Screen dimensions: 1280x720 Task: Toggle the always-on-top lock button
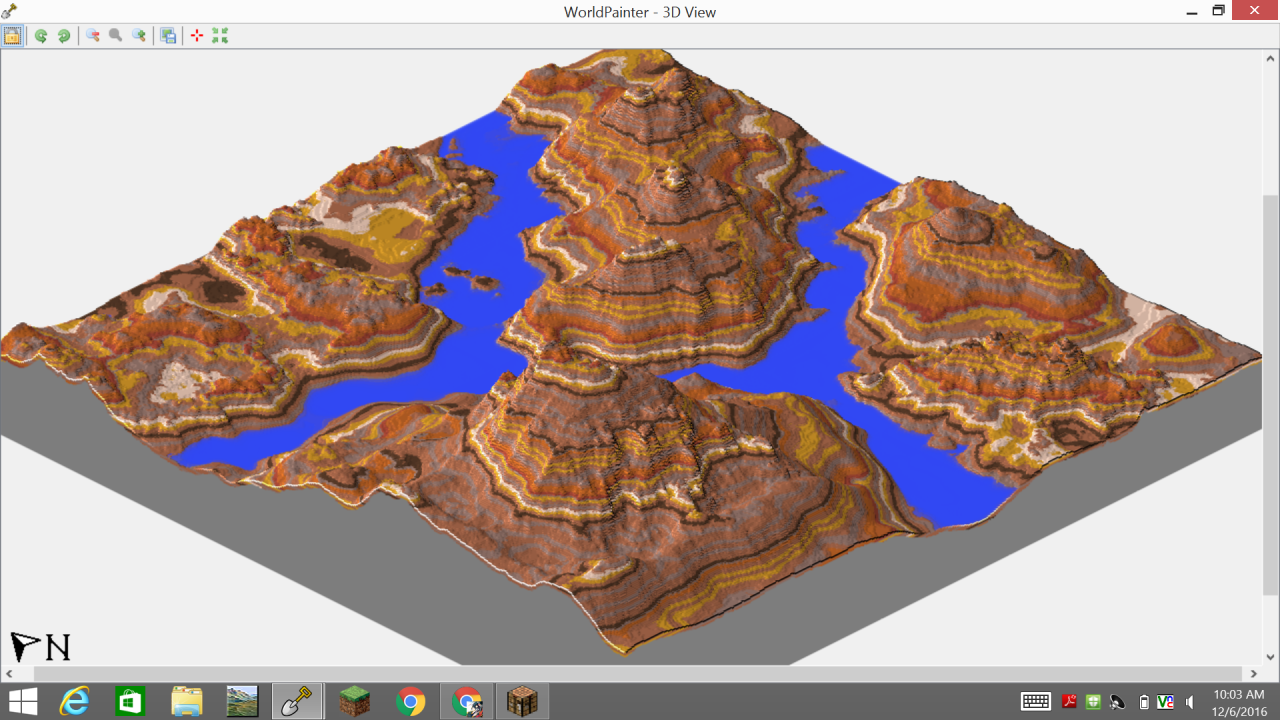pos(13,36)
